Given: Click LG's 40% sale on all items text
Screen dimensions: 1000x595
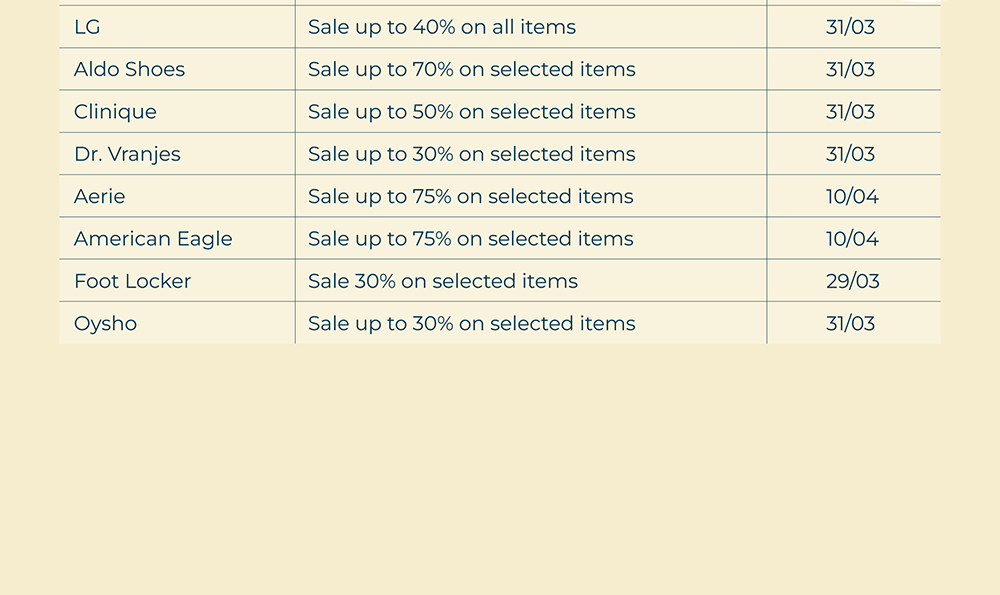Looking at the screenshot, I should tap(441, 27).
